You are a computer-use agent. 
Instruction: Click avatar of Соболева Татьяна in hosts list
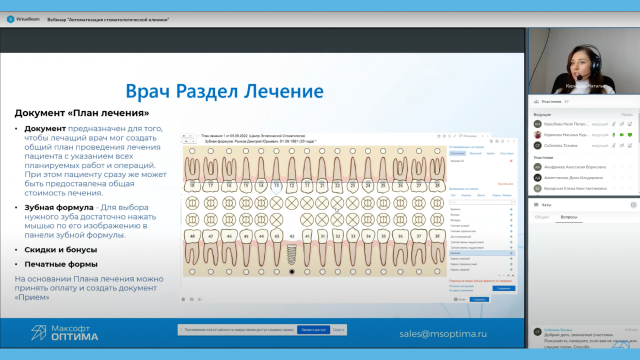[538, 146]
